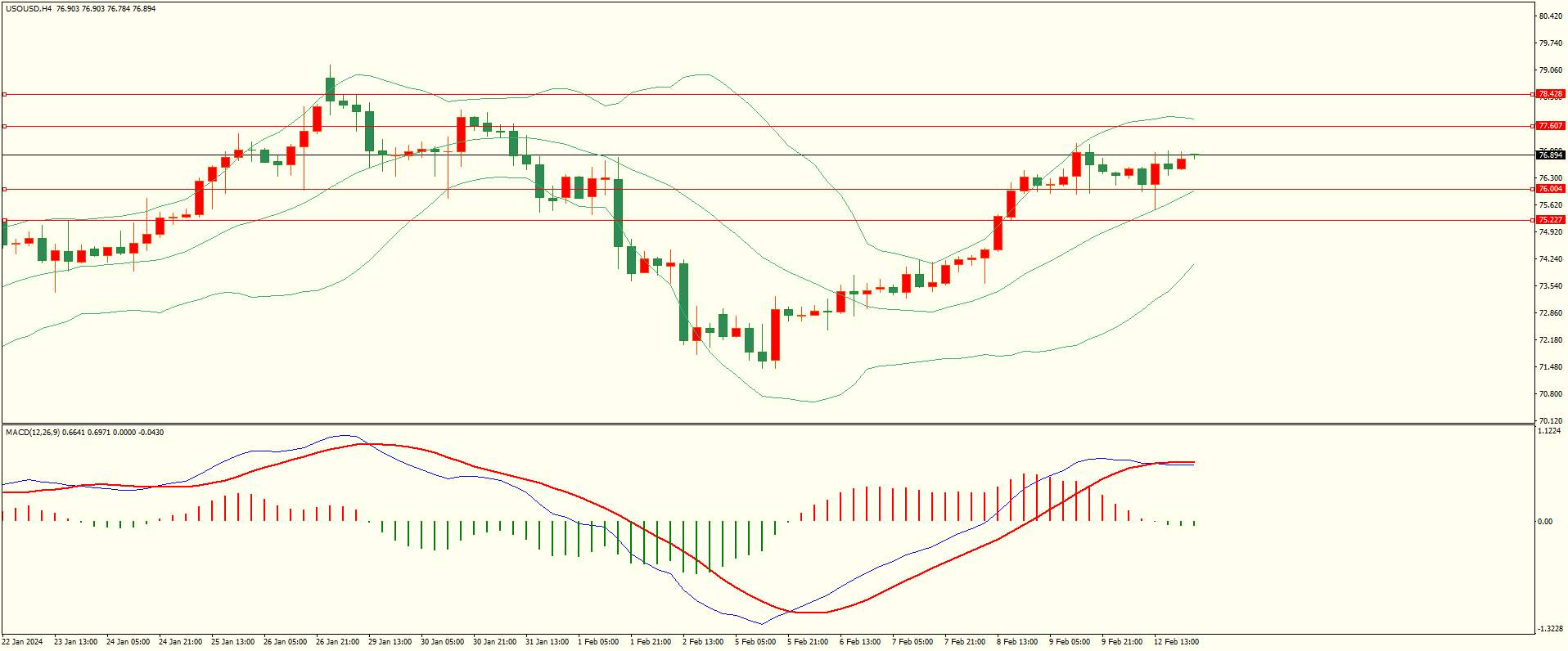The width and height of the screenshot is (1568, 651).
Task: Click the 70.800 price scale value
Action: 1551,394
